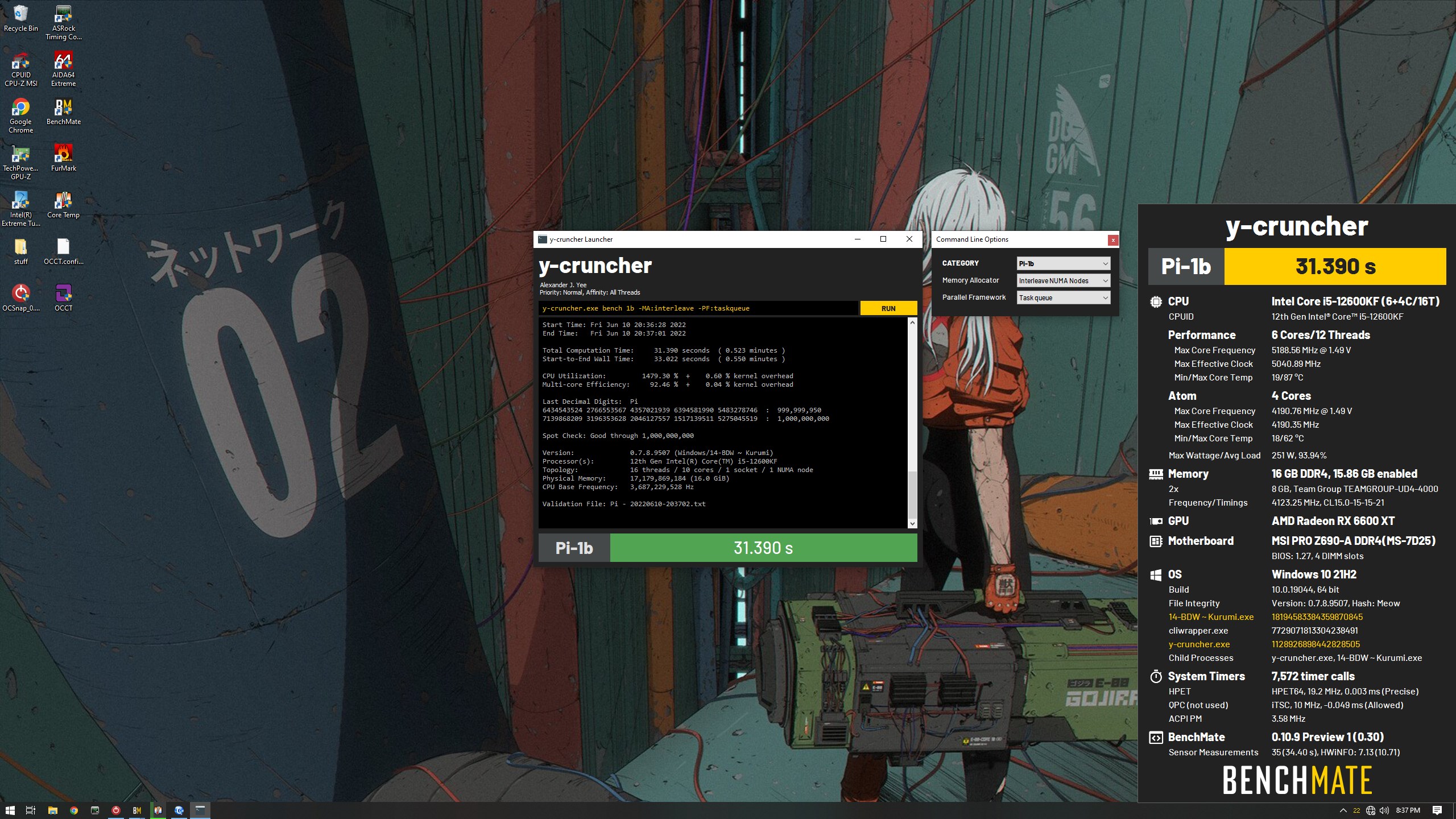Switch to Chrome in the taskbar
Viewport: 1456px width, 819px height.
pos(74,810)
